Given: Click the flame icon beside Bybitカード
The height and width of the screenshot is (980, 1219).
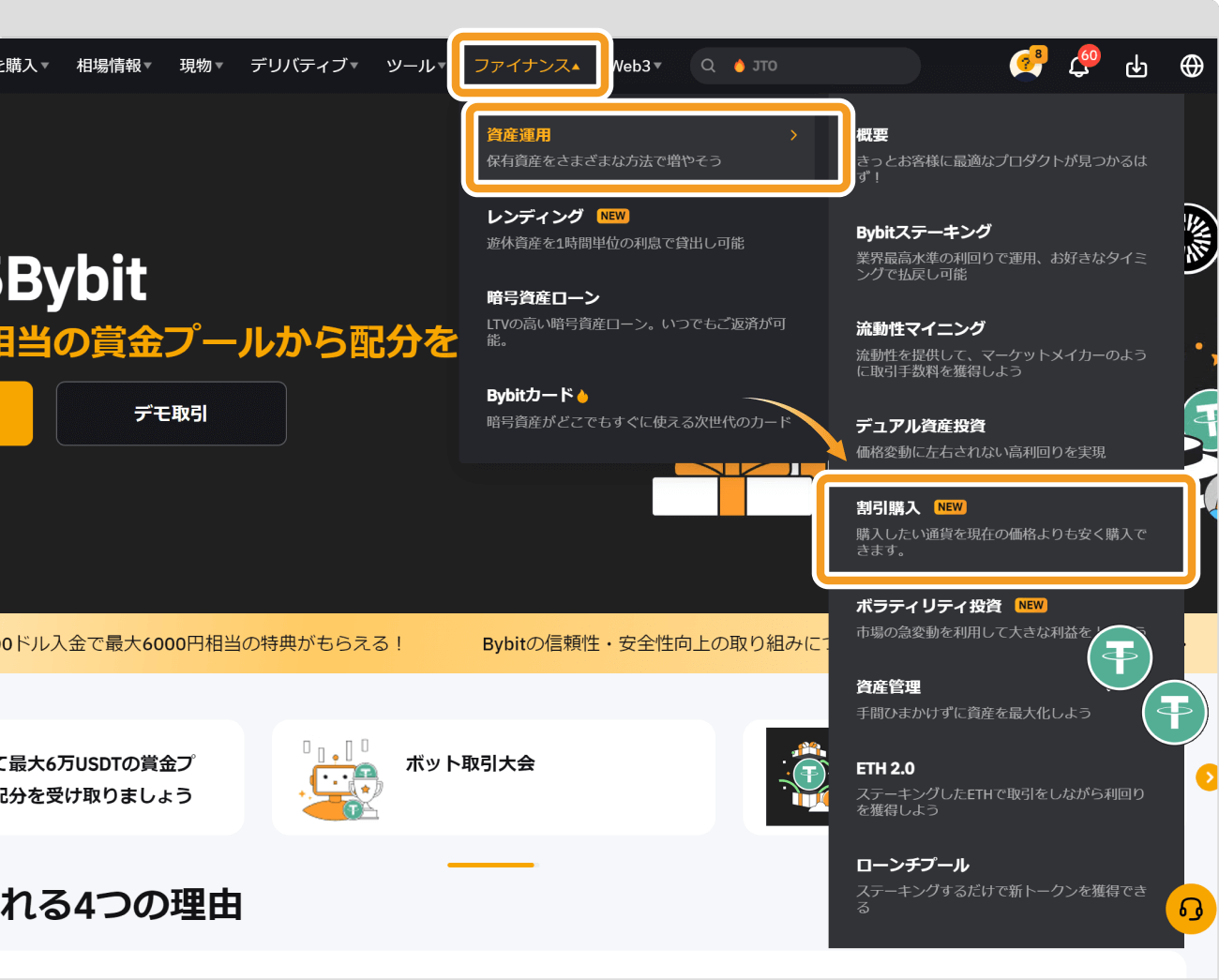Looking at the screenshot, I should click(583, 396).
